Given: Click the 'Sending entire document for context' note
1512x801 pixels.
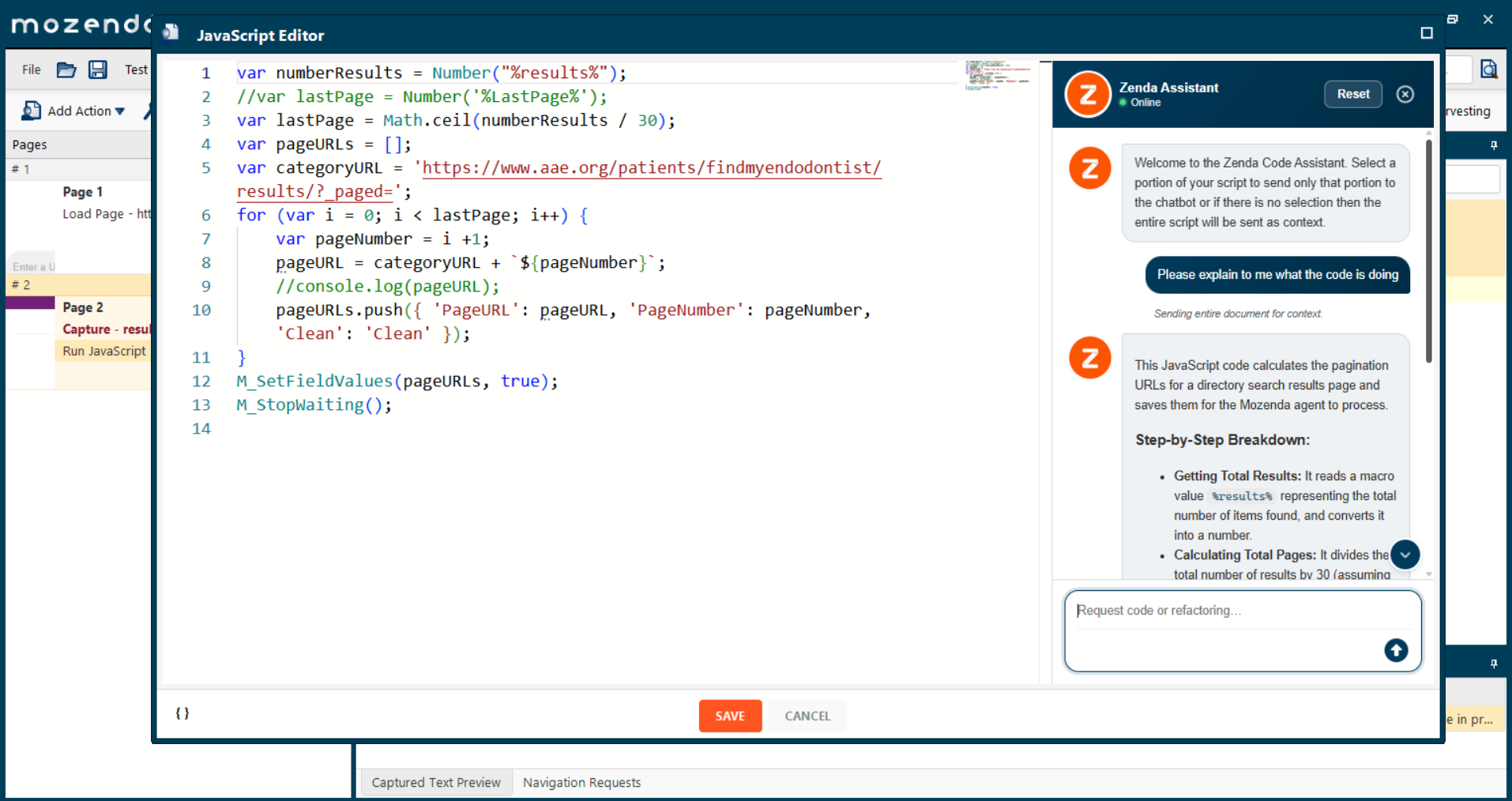Looking at the screenshot, I should (1237, 314).
